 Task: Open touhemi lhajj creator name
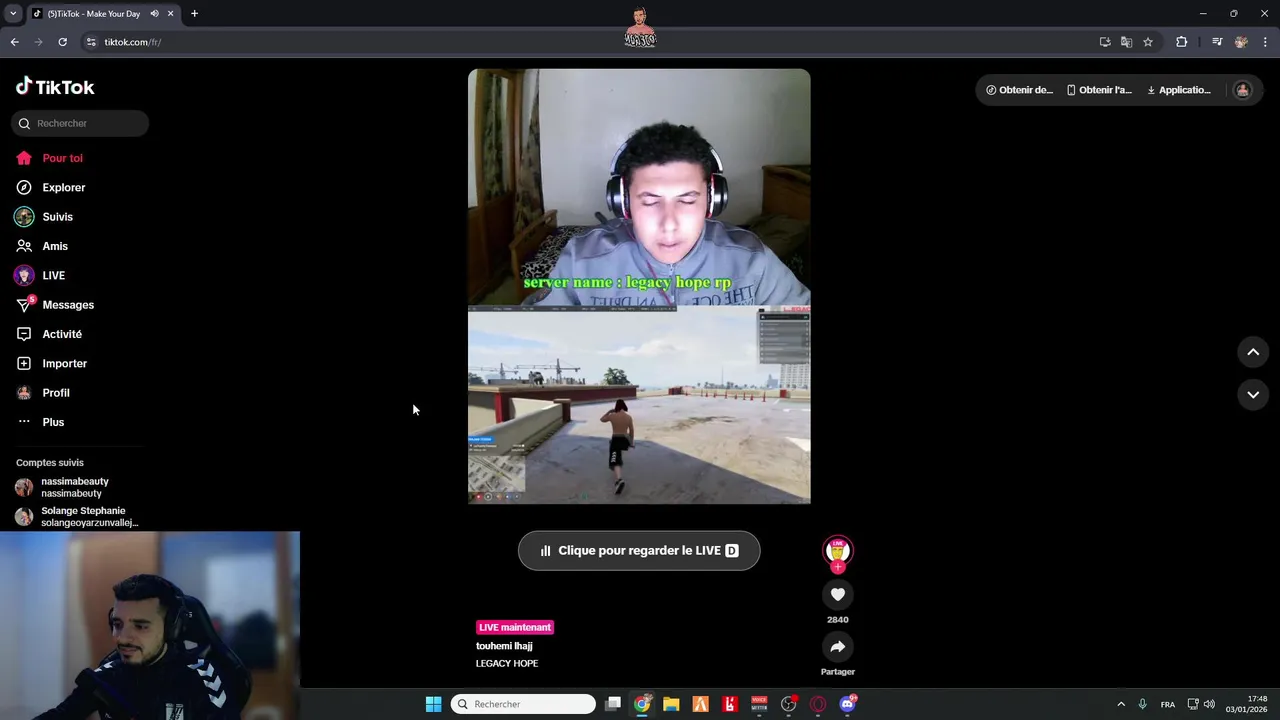point(504,646)
